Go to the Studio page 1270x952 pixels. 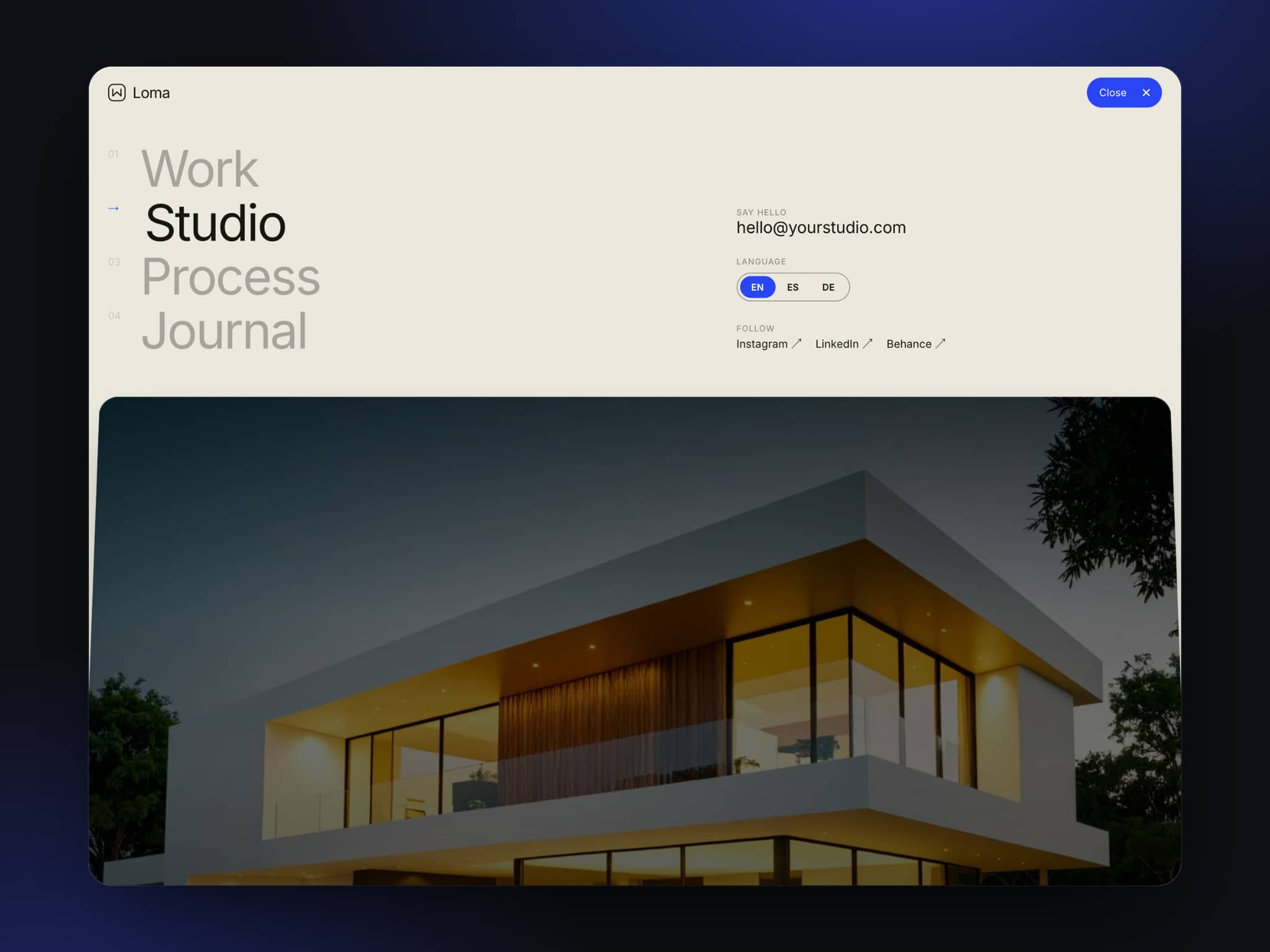(x=215, y=223)
